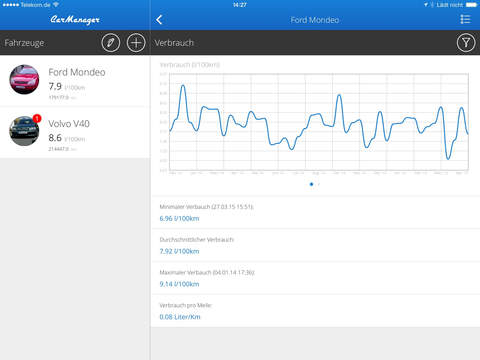Switch to the second chart page dot
The height and width of the screenshot is (360, 480).
click(319, 184)
